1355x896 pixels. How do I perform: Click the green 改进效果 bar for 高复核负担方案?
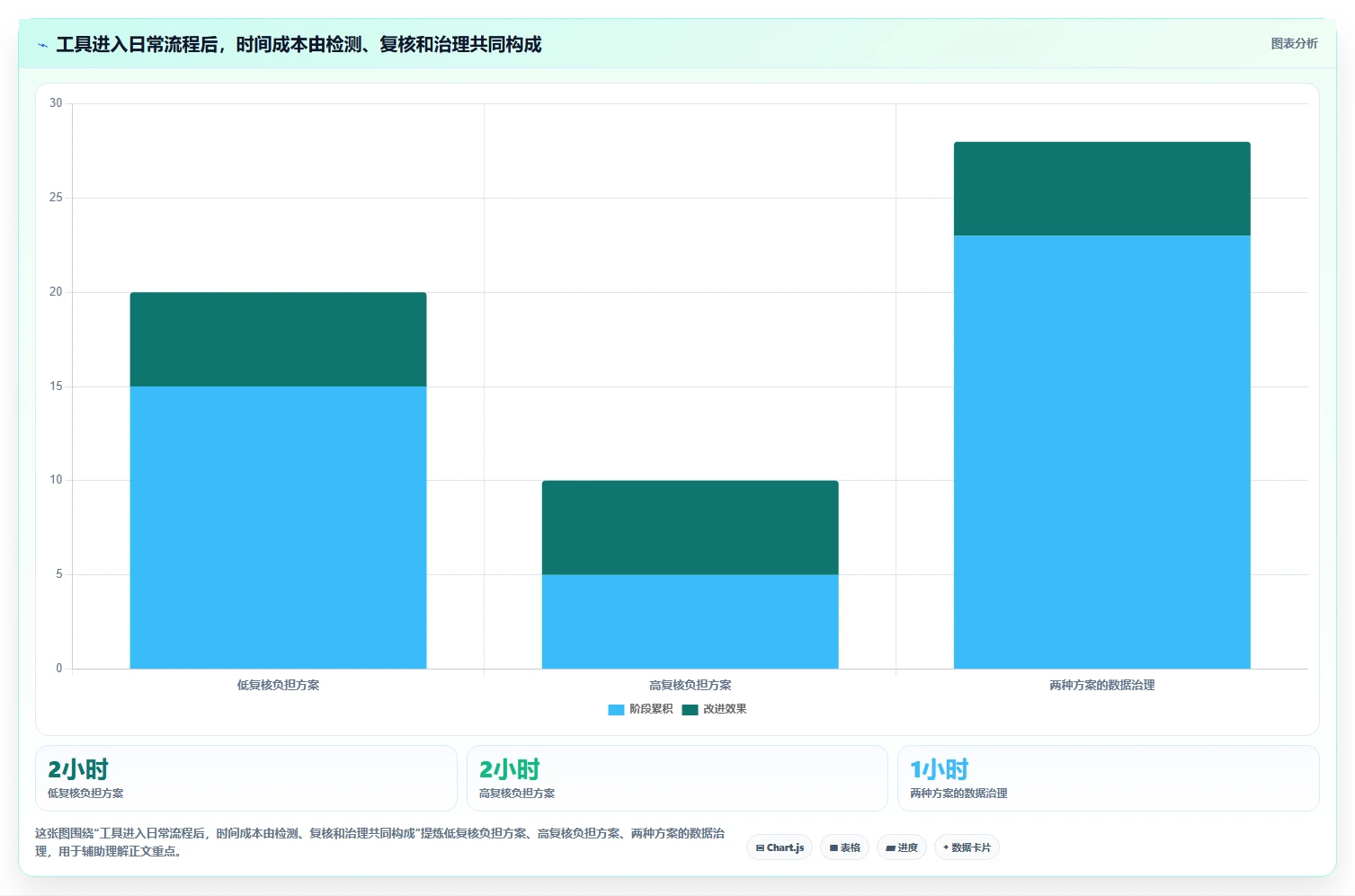click(690, 528)
